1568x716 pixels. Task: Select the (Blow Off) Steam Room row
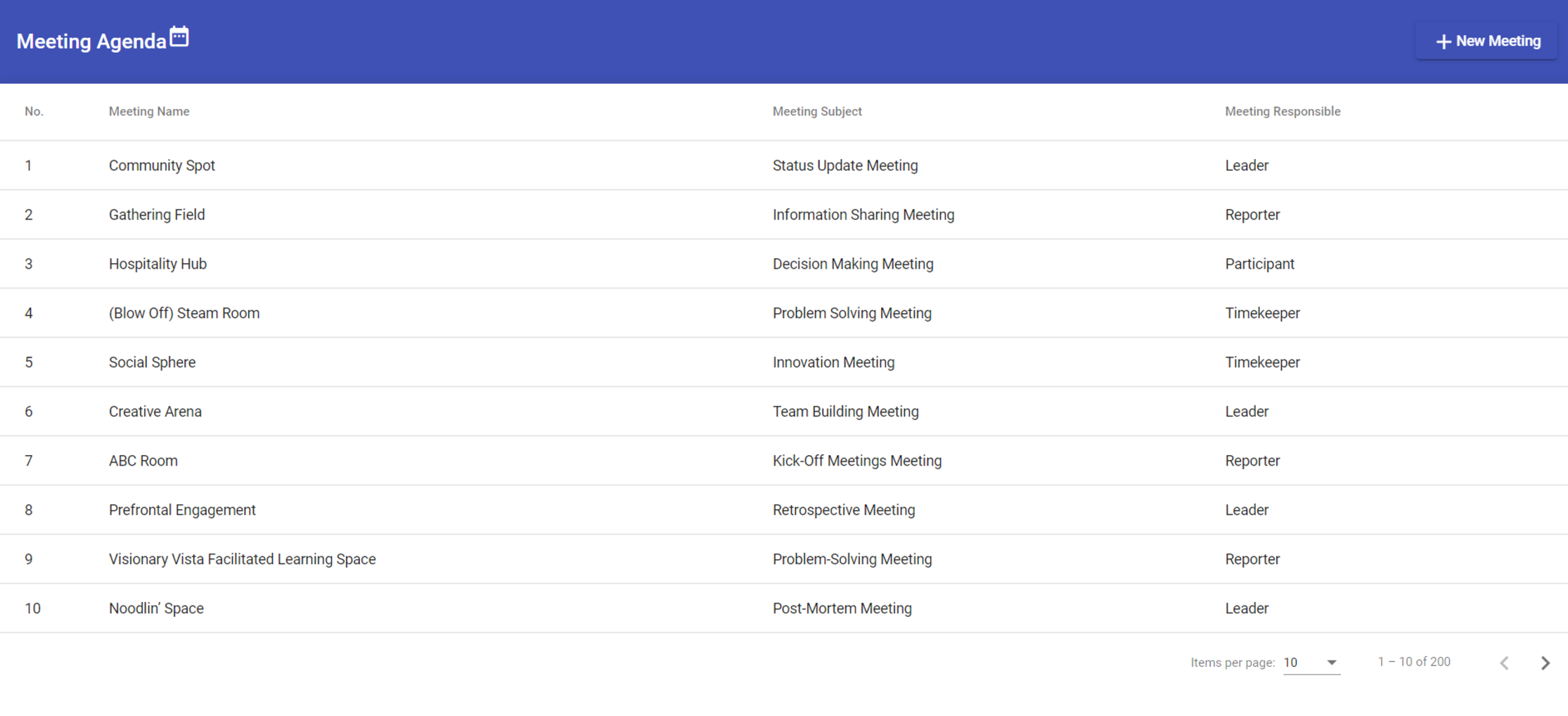[184, 313]
